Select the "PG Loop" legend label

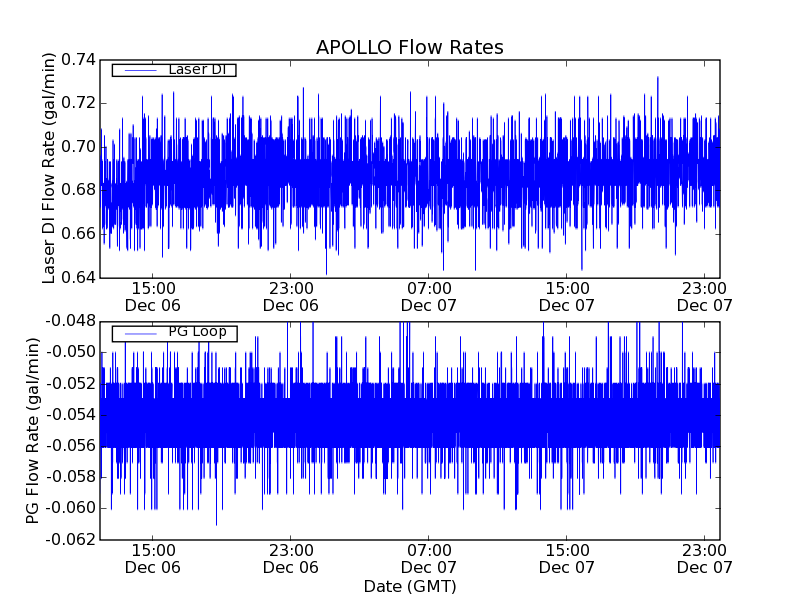[197, 332]
